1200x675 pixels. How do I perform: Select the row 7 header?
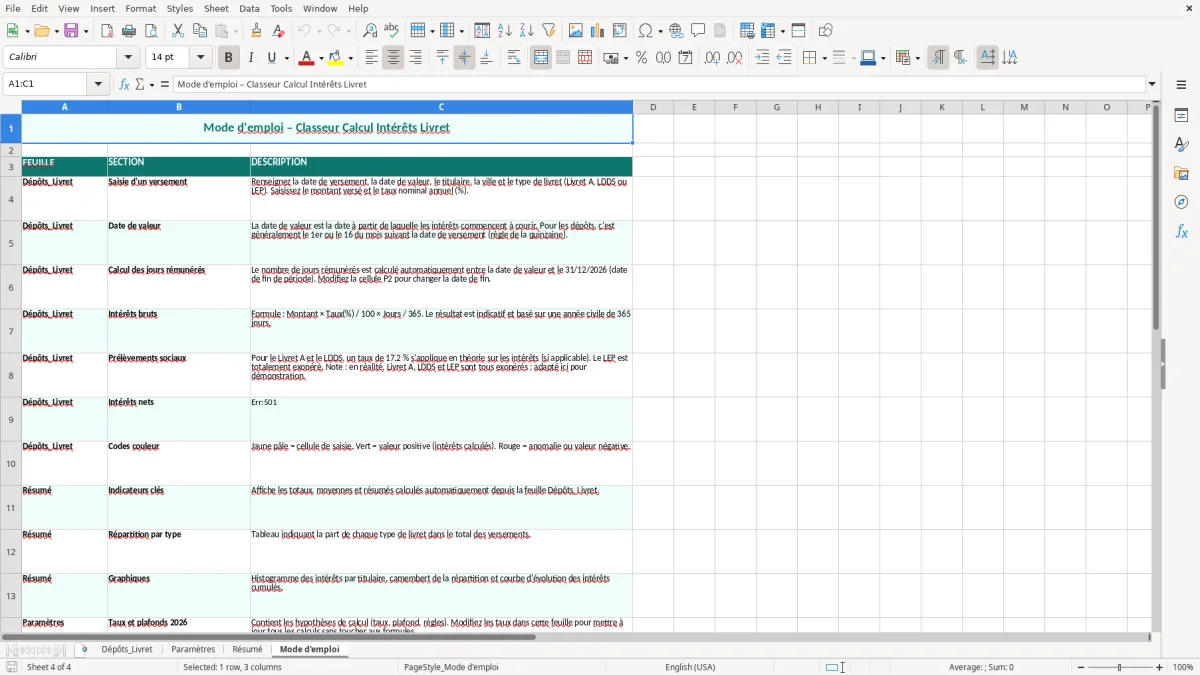coord(11,331)
